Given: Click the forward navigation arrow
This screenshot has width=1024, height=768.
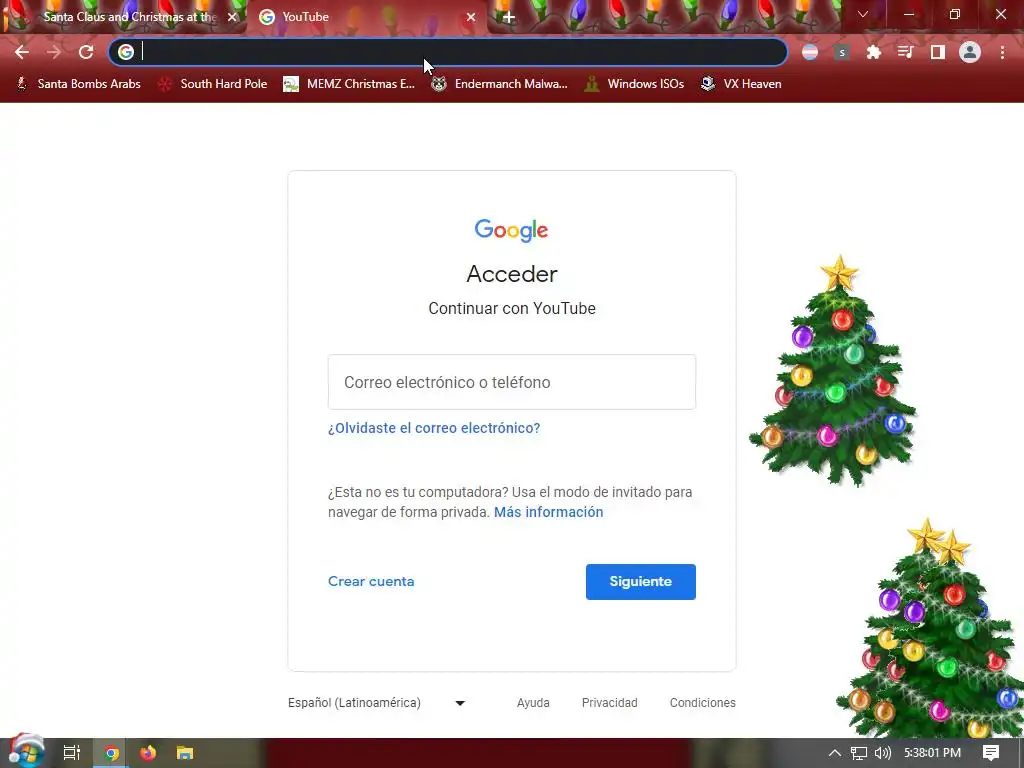Looking at the screenshot, I should [x=54, y=52].
